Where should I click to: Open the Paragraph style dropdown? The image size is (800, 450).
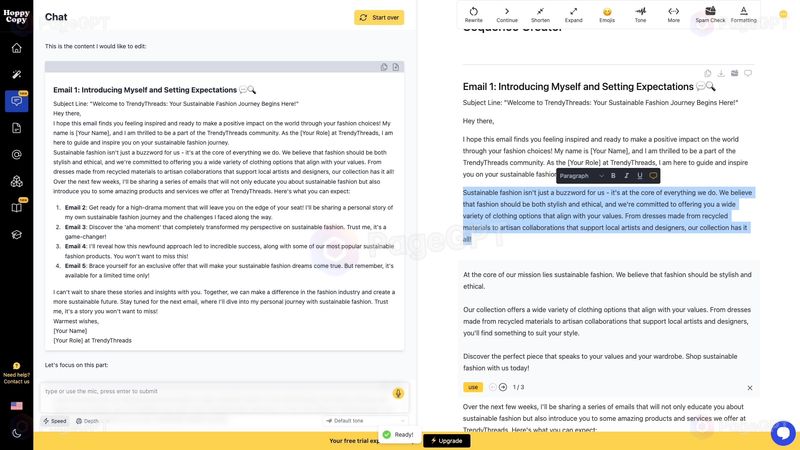click(582, 176)
